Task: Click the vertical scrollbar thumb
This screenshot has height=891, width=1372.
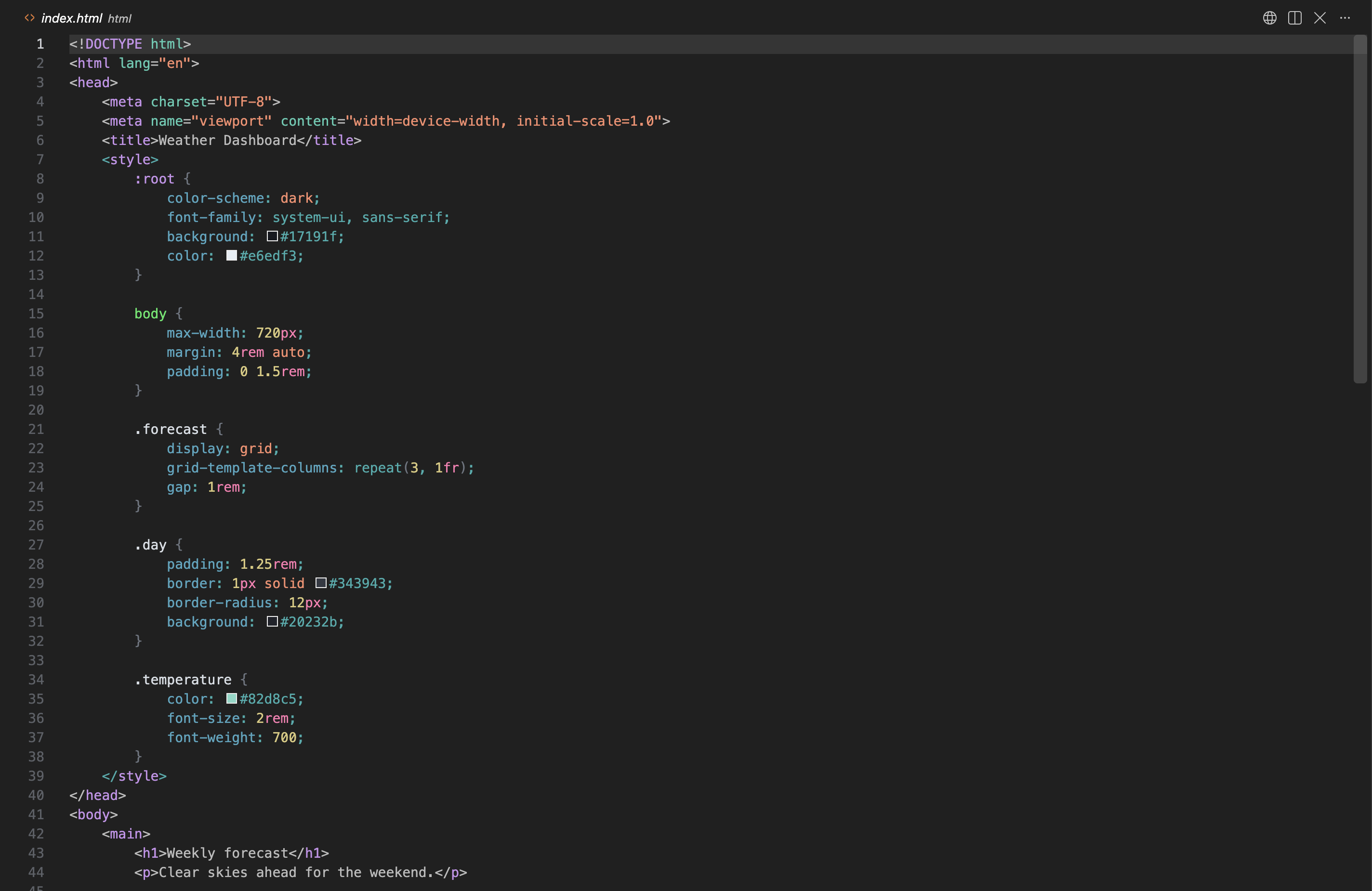Action: tap(1360, 209)
